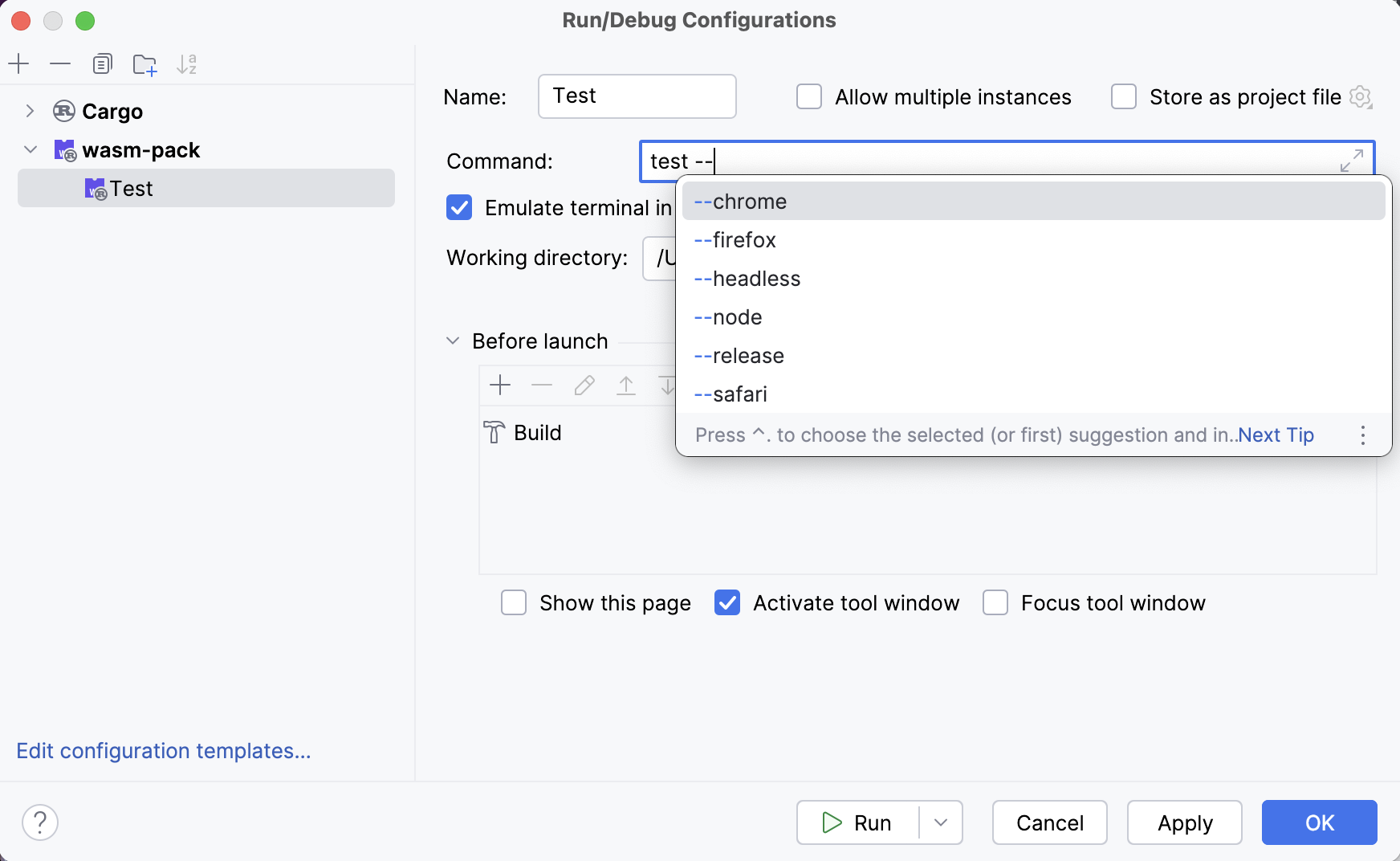Image resolution: width=1400 pixels, height=861 pixels.
Task: Disable Activate tool window
Action: click(x=726, y=602)
